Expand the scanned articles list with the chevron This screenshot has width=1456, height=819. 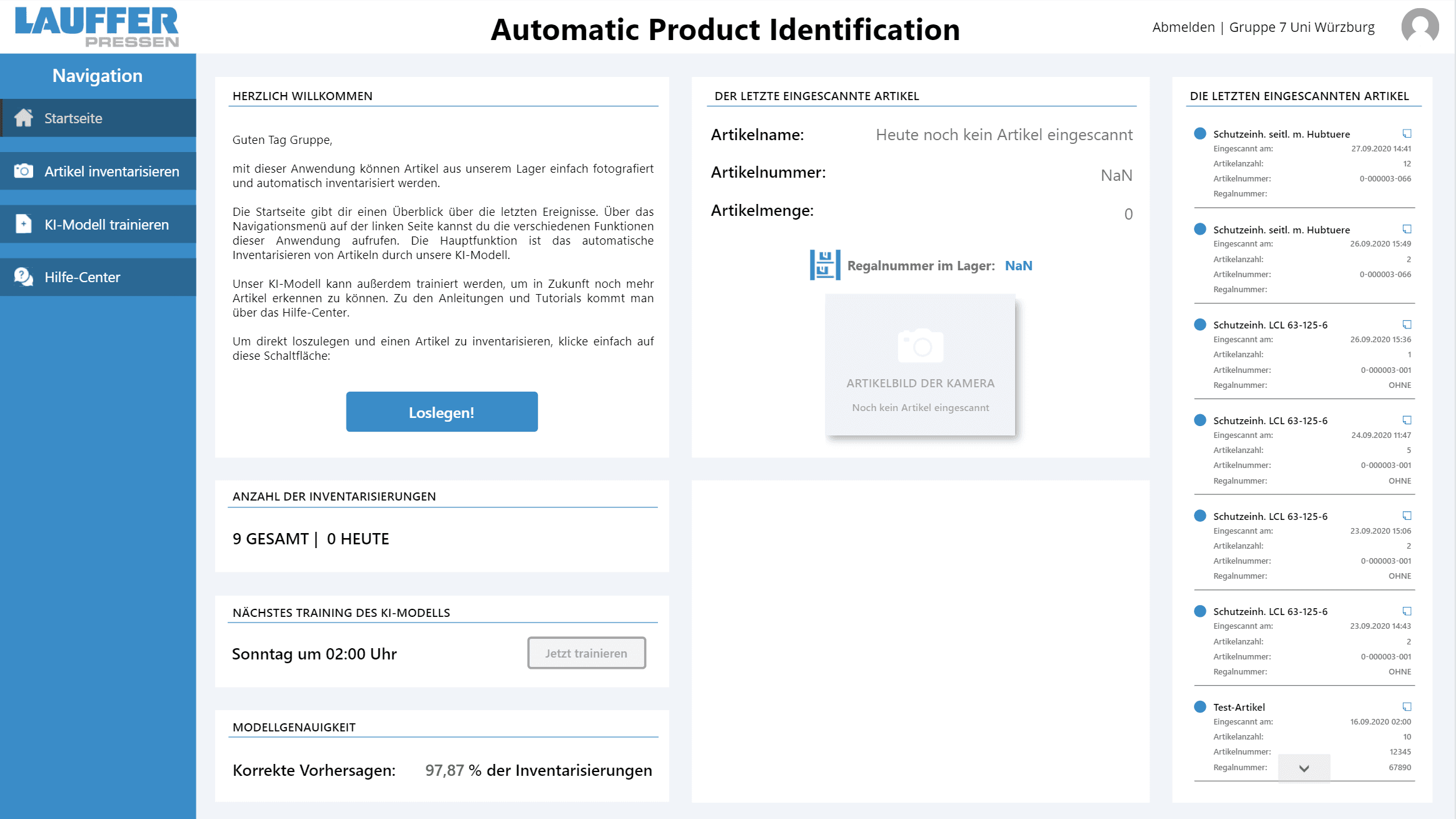tap(1304, 768)
